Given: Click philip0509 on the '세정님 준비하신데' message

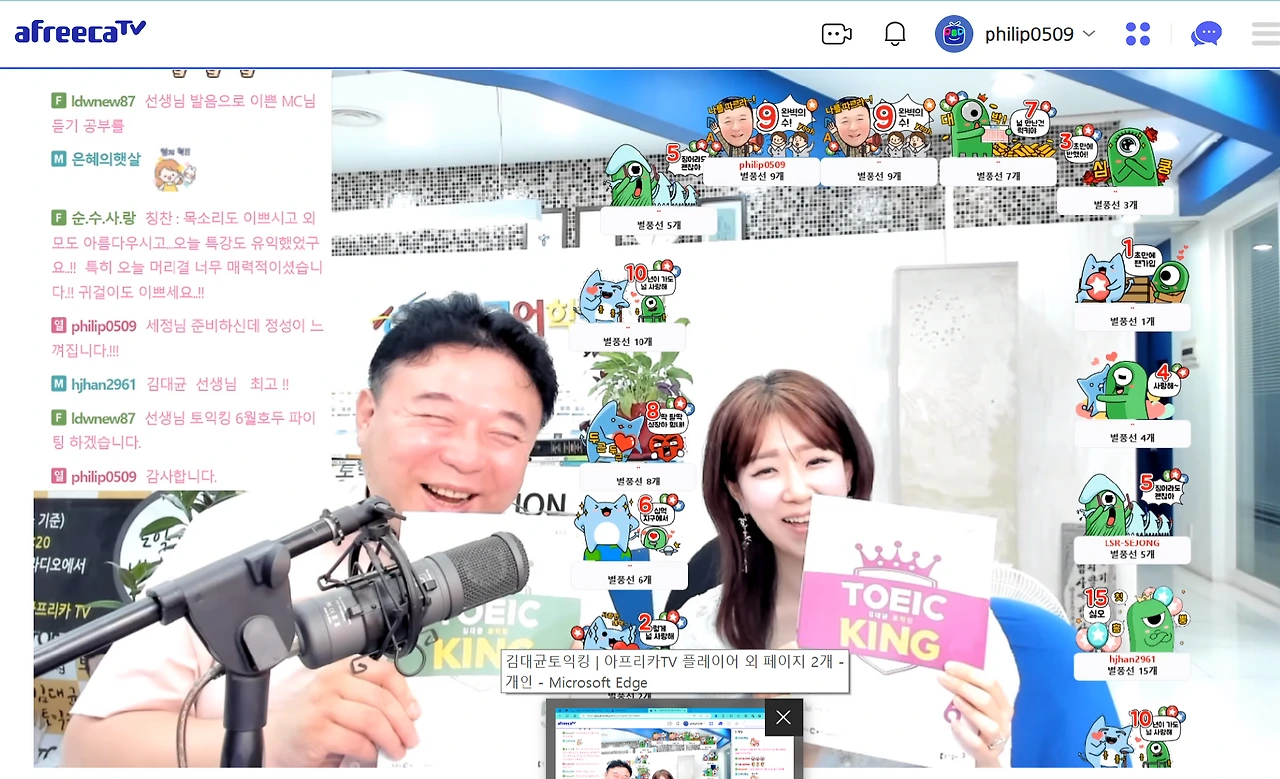Looking at the screenshot, I should (x=104, y=326).
